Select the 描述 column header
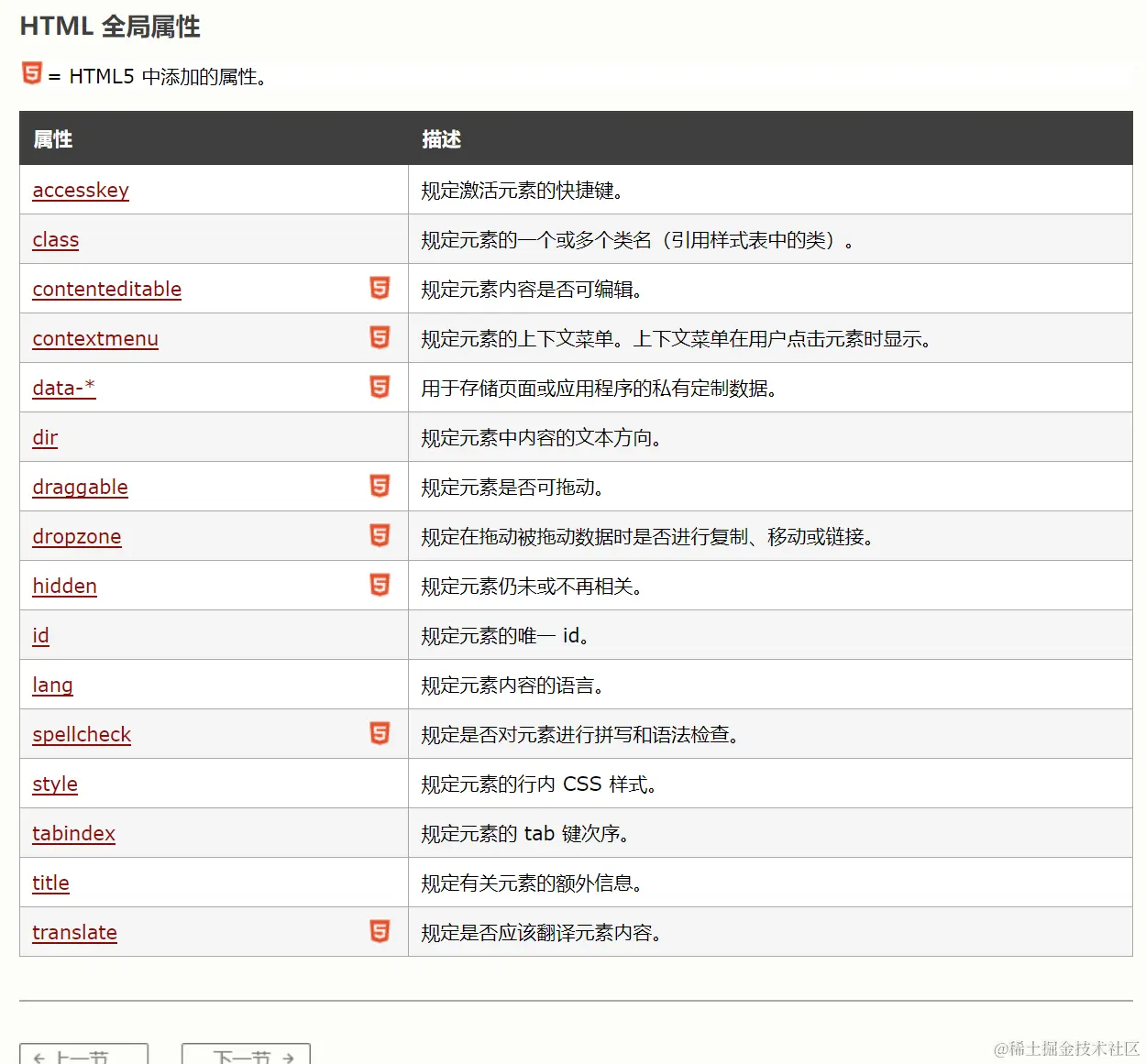The height and width of the screenshot is (1064, 1146). pos(441,139)
